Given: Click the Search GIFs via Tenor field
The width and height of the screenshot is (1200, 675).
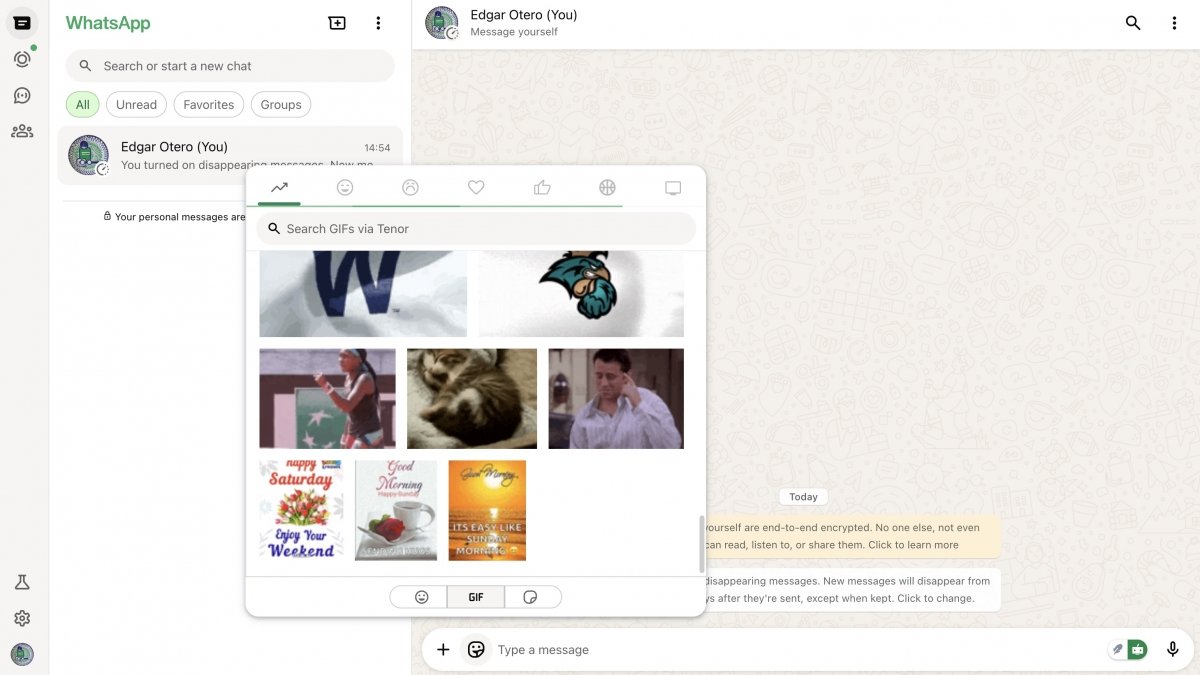Looking at the screenshot, I should 476,229.
